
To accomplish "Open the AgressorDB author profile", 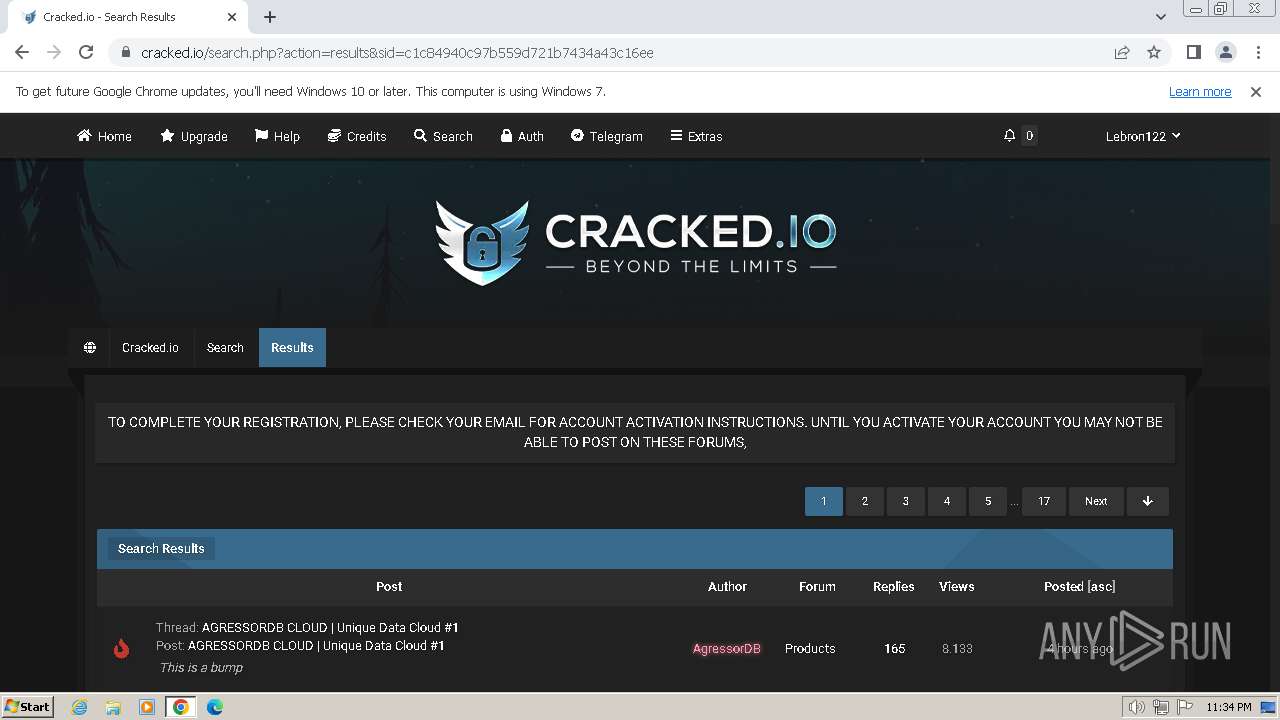I will pyautogui.click(x=727, y=648).
